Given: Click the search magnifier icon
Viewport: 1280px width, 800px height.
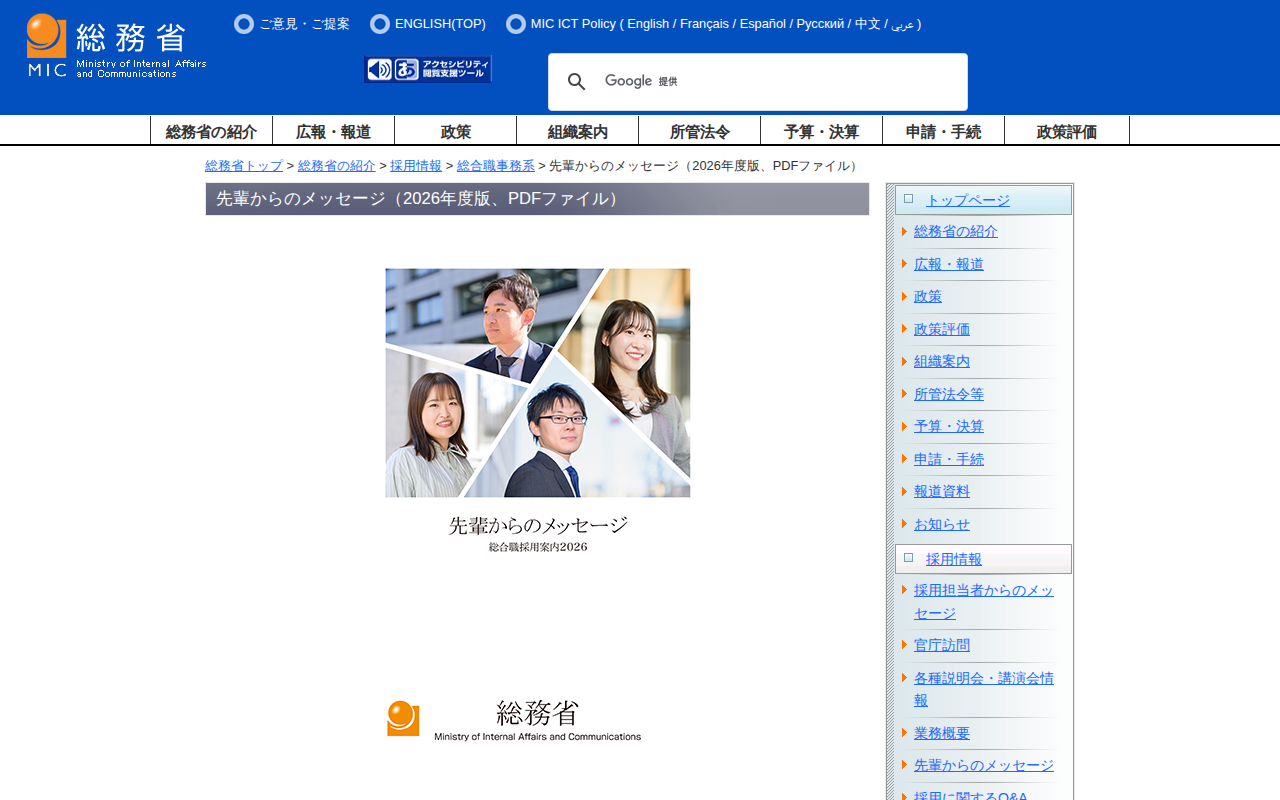Looking at the screenshot, I should [577, 82].
